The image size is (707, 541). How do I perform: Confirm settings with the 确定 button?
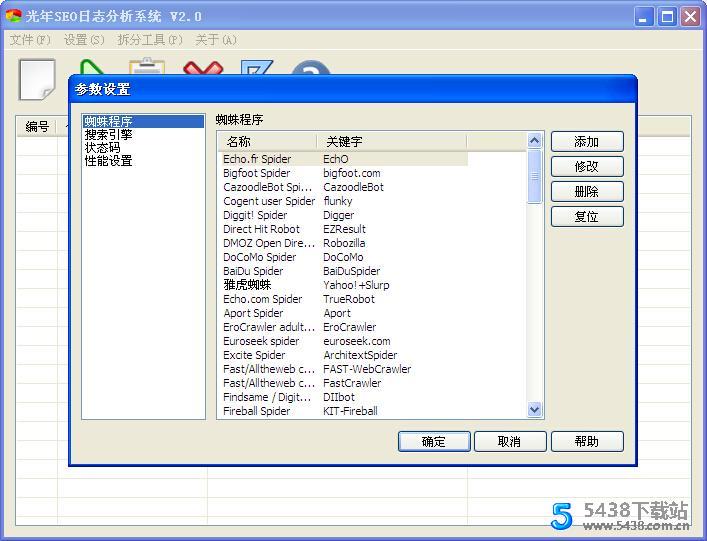[434, 441]
